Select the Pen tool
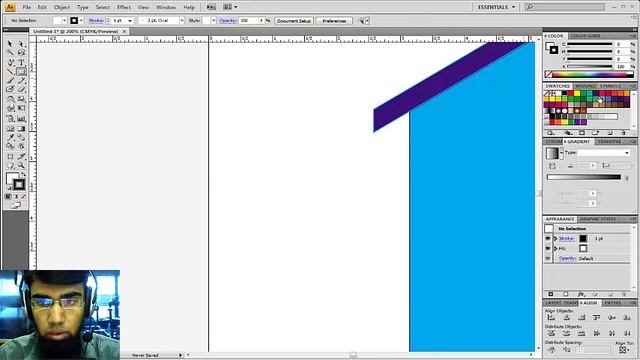This screenshot has height=360, width=640. (10, 62)
